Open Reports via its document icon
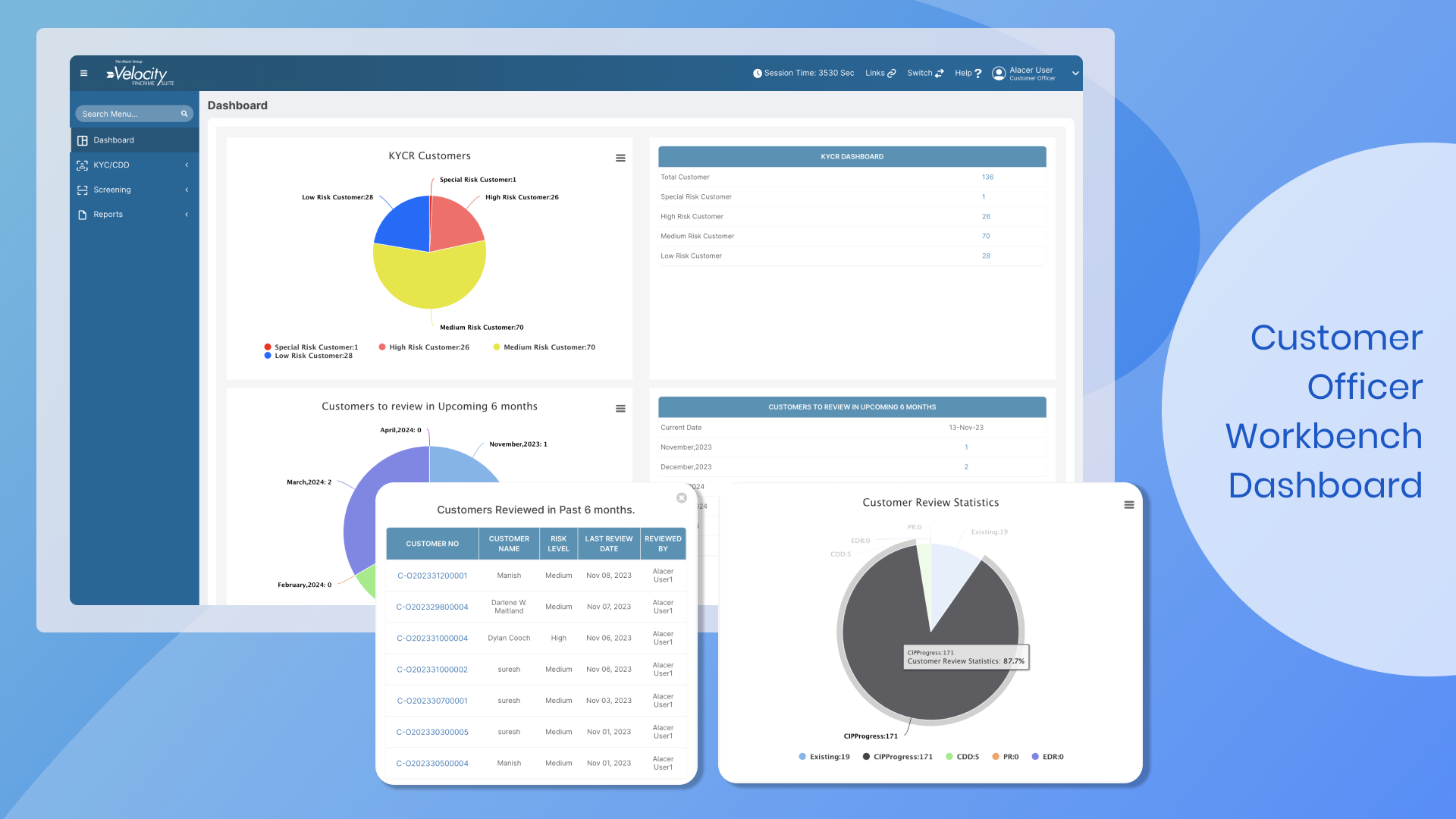 click(x=83, y=215)
